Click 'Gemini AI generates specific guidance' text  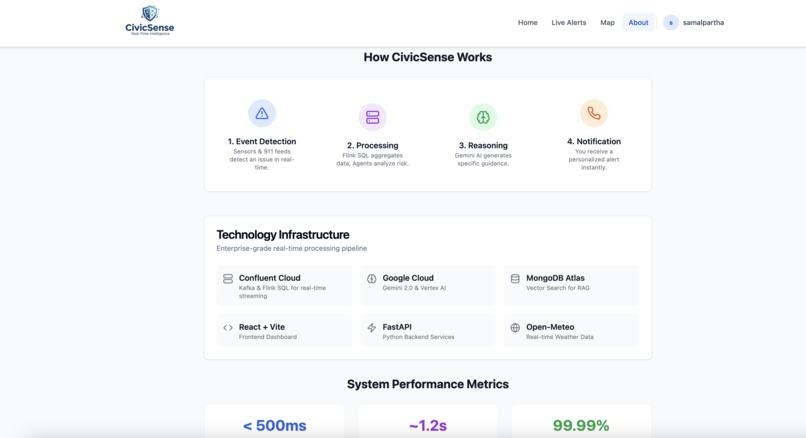coord(483,159)
